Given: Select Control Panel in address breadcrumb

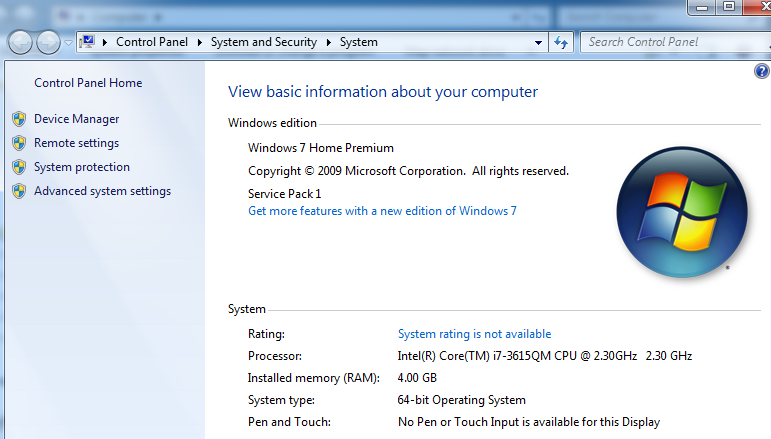Looking at the screenshot, I should click(152, 42).
